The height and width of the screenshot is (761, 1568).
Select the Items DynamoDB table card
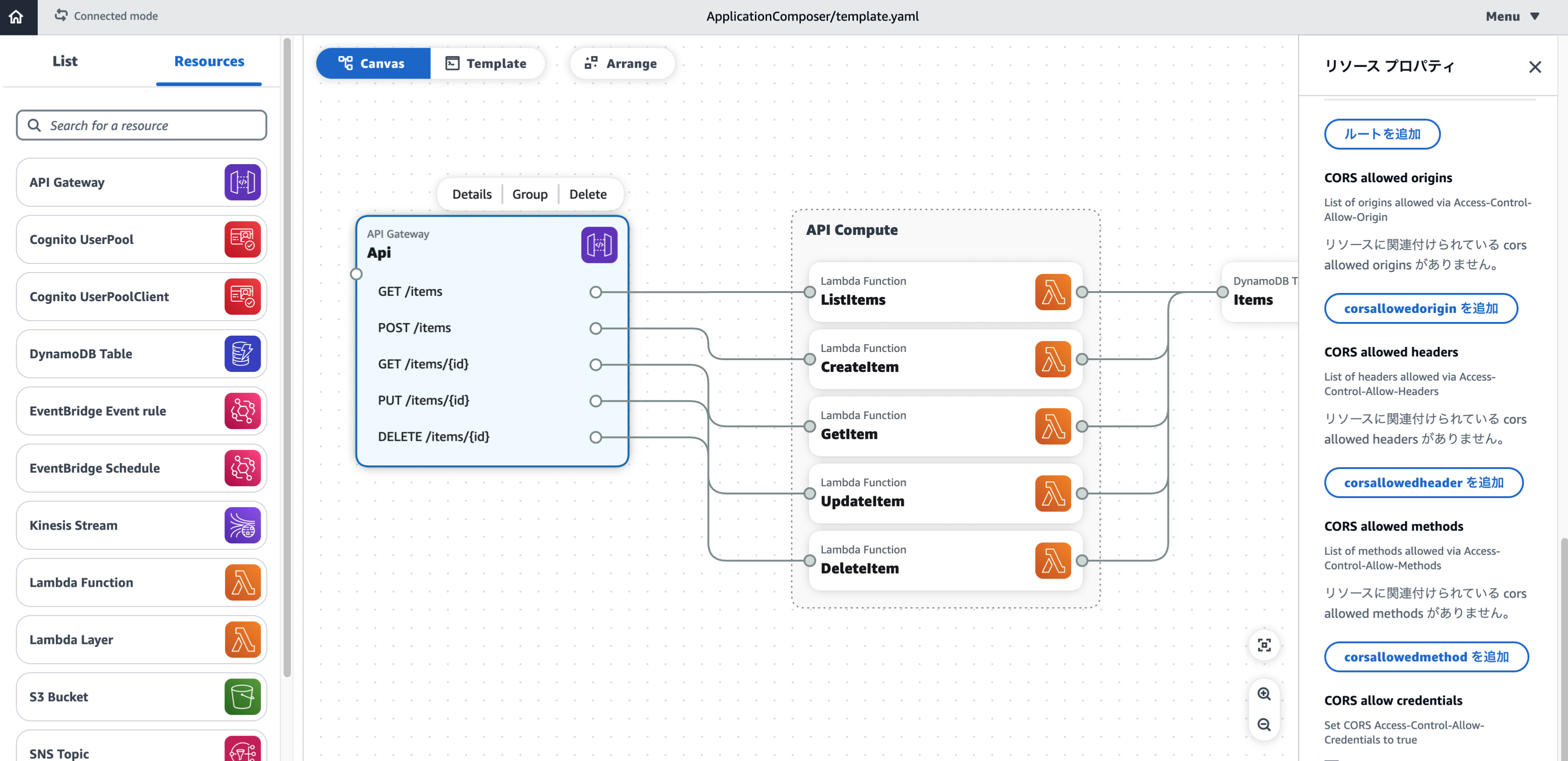(x=1259, y=292)
